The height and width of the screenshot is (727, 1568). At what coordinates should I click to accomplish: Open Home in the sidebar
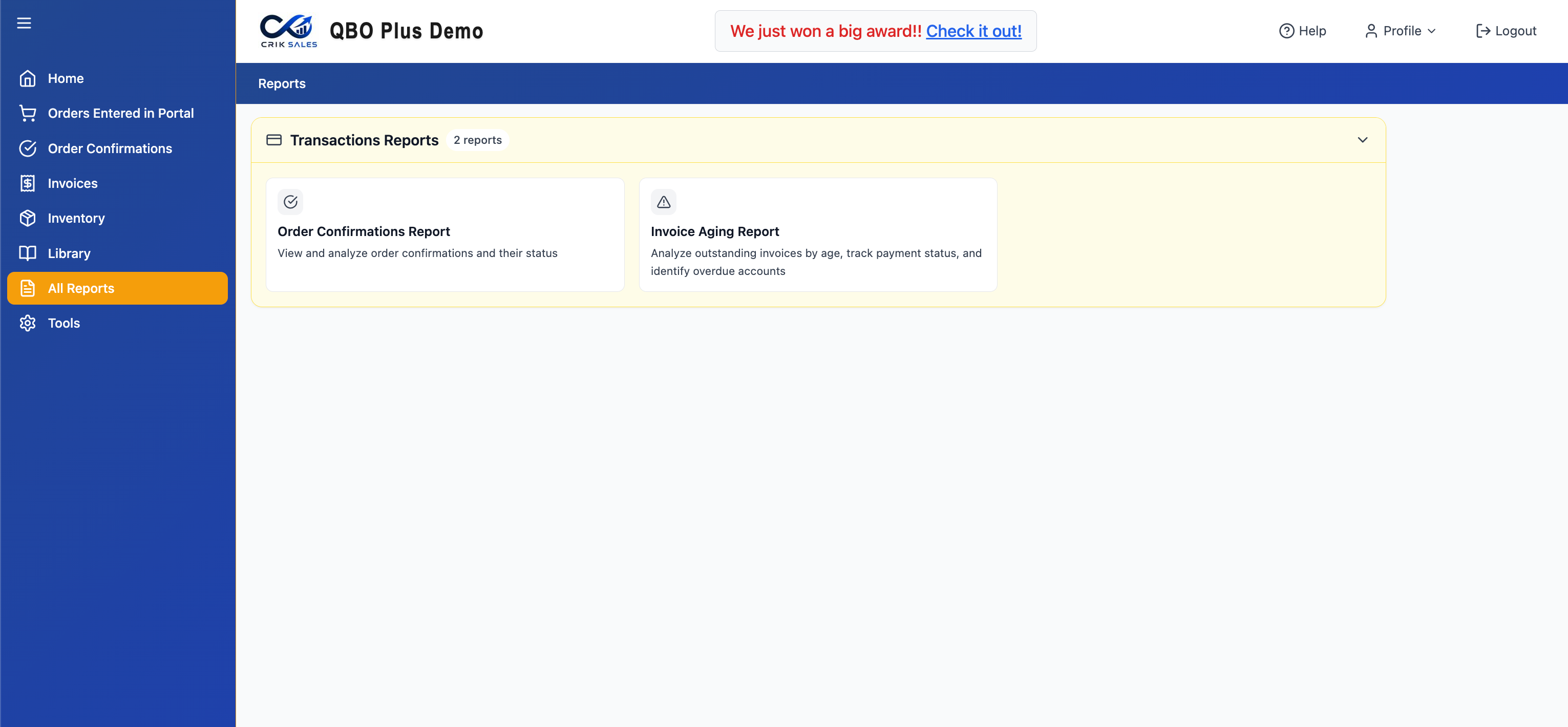tap(117, 78)
